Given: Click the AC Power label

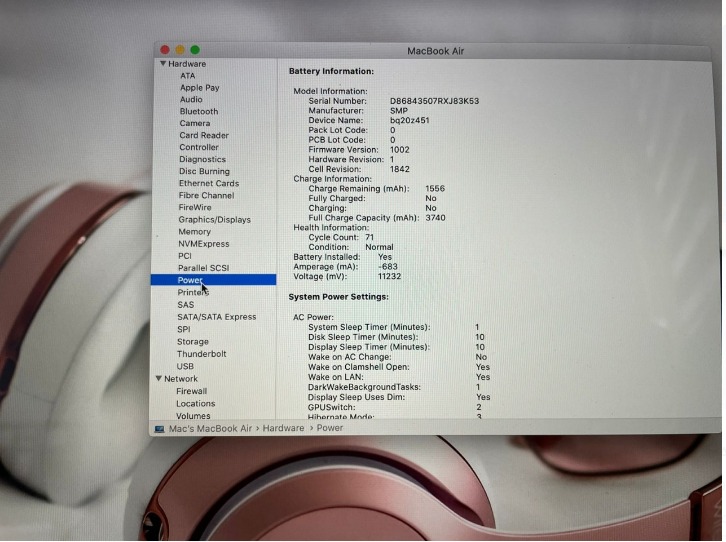Looking at the screenshot, I should pos(313,317).
